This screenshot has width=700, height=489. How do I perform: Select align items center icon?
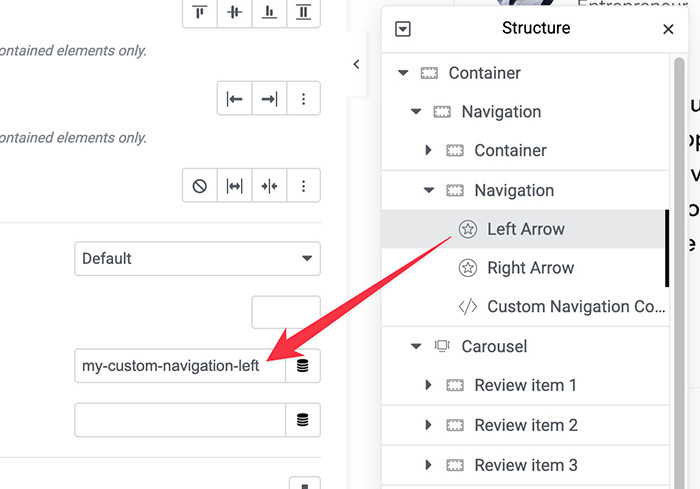[x=234, y=12]
